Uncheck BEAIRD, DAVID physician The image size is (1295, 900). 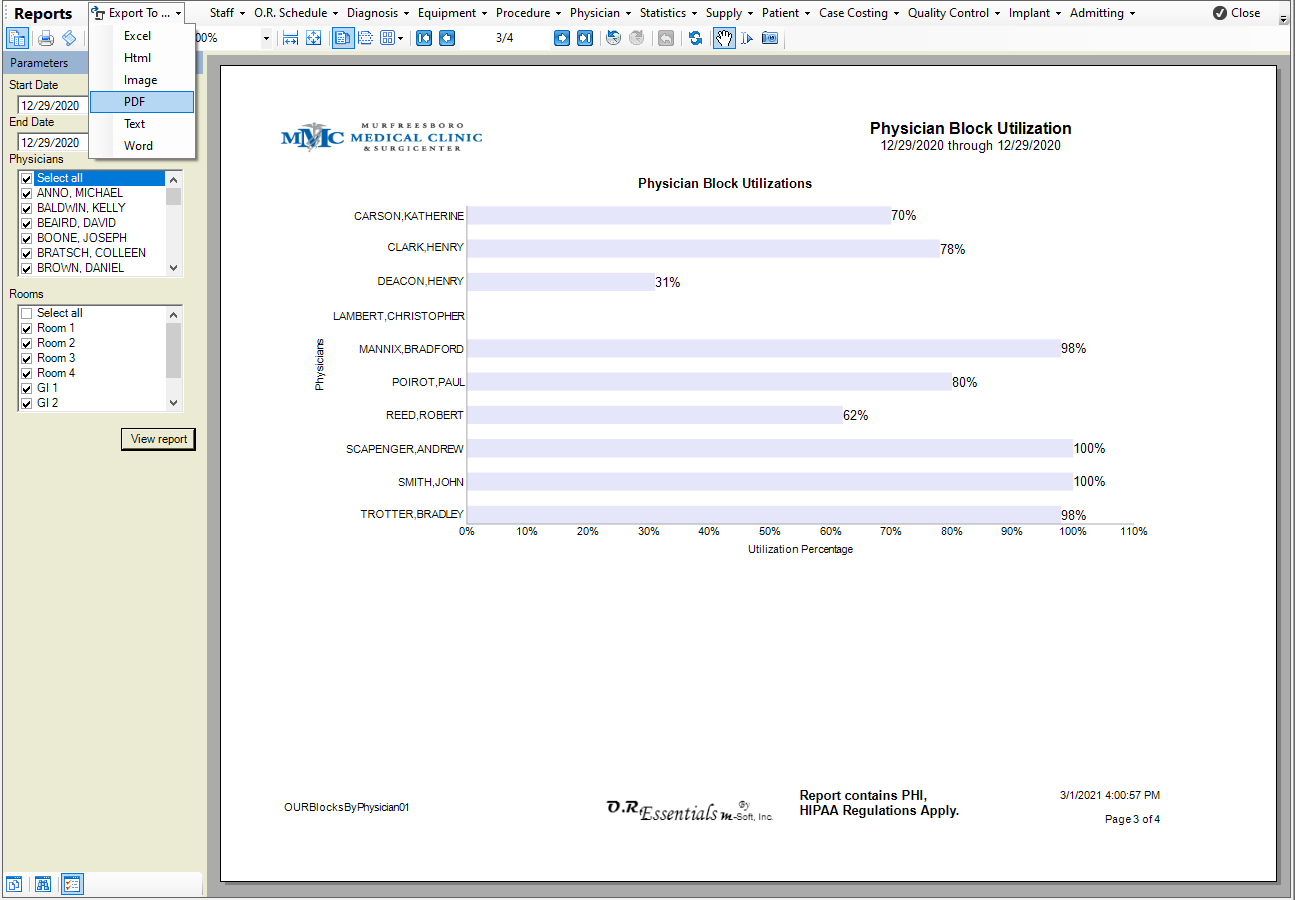27,223
